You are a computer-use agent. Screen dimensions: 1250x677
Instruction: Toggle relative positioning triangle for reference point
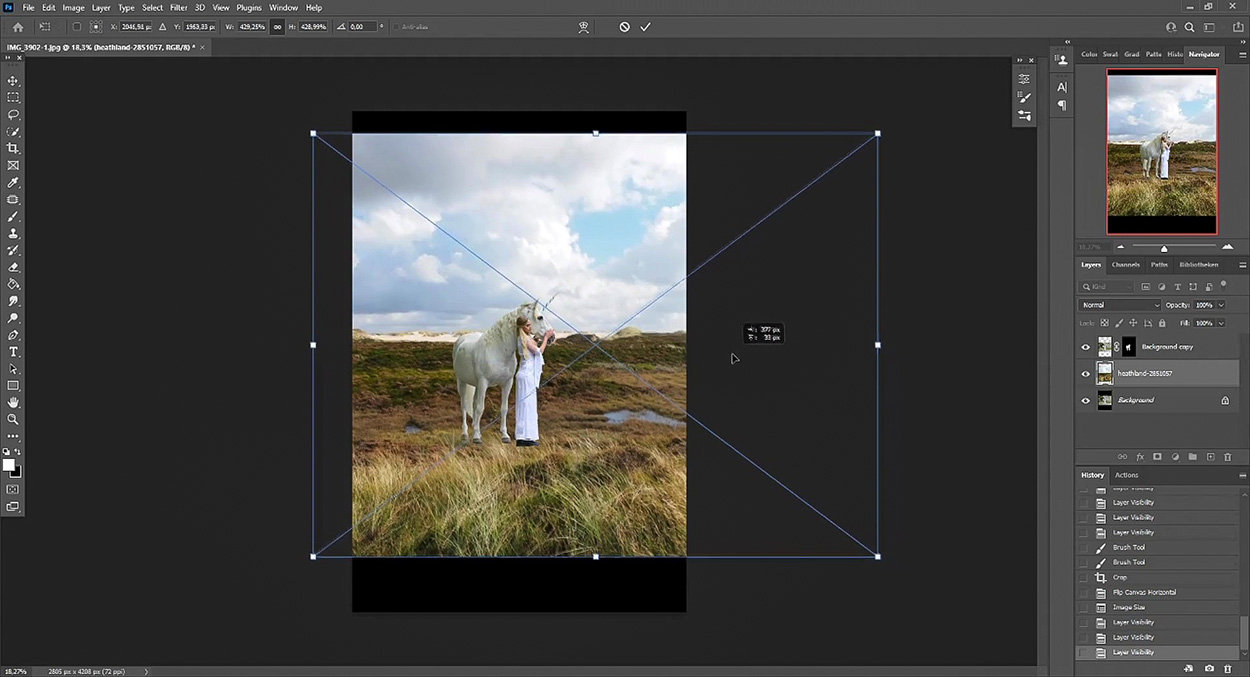pos(165,27)
